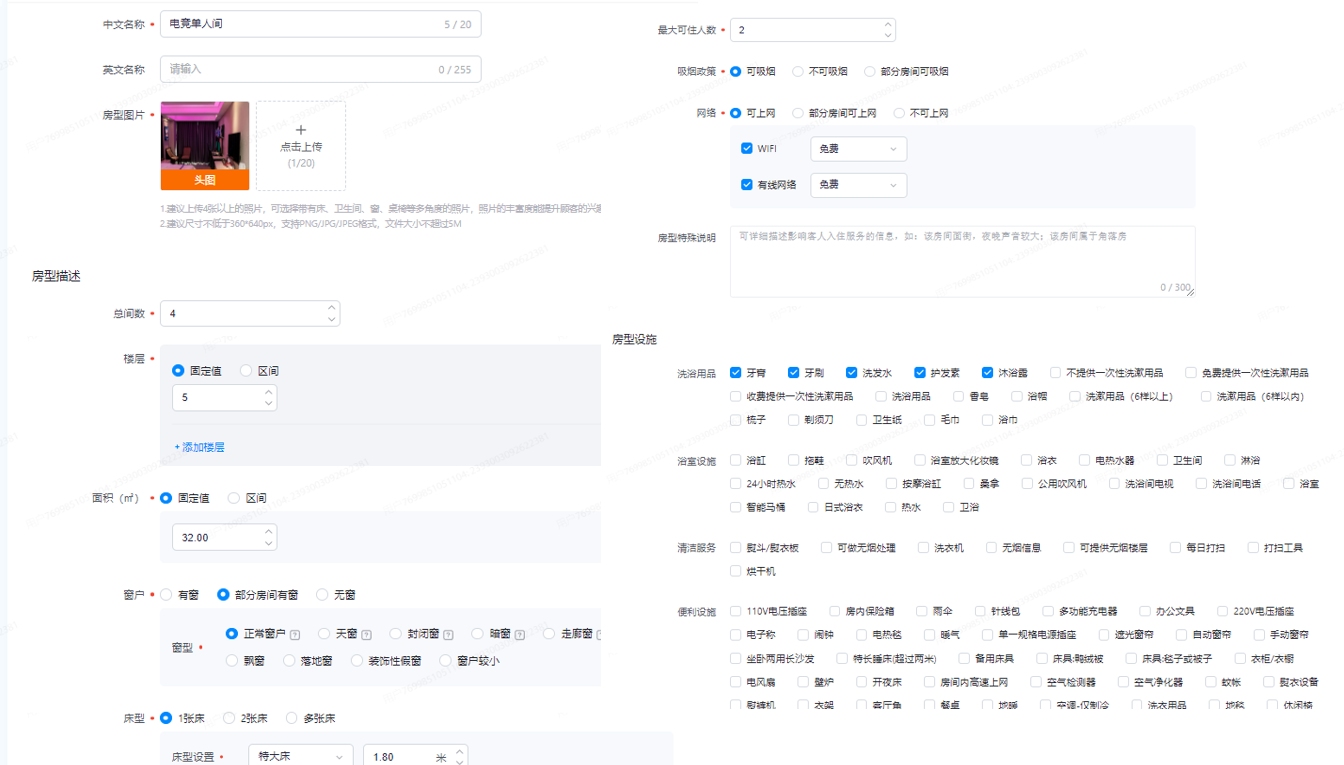Increase the 1.80 米 bed width with up arrow
This screenshot has height=765, width=1344.
click(459, 752)
